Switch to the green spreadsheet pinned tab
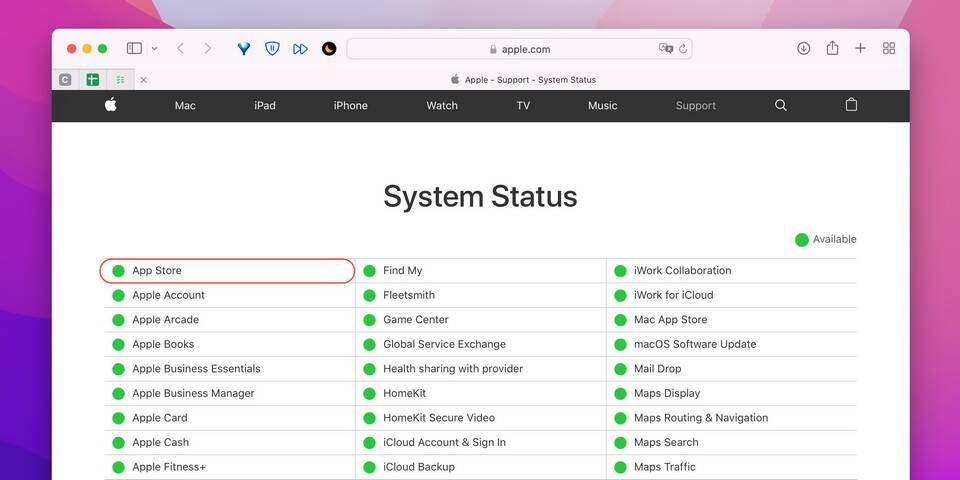Viewport: 960px width, 480px height. pyautogui.click(x=93, y=80)
